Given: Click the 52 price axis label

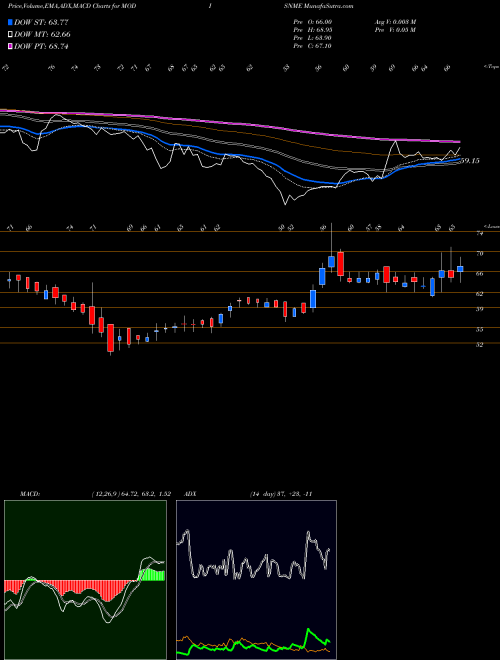Looking at the screenshot, I should pyautogui.click(x=479, y=345).
